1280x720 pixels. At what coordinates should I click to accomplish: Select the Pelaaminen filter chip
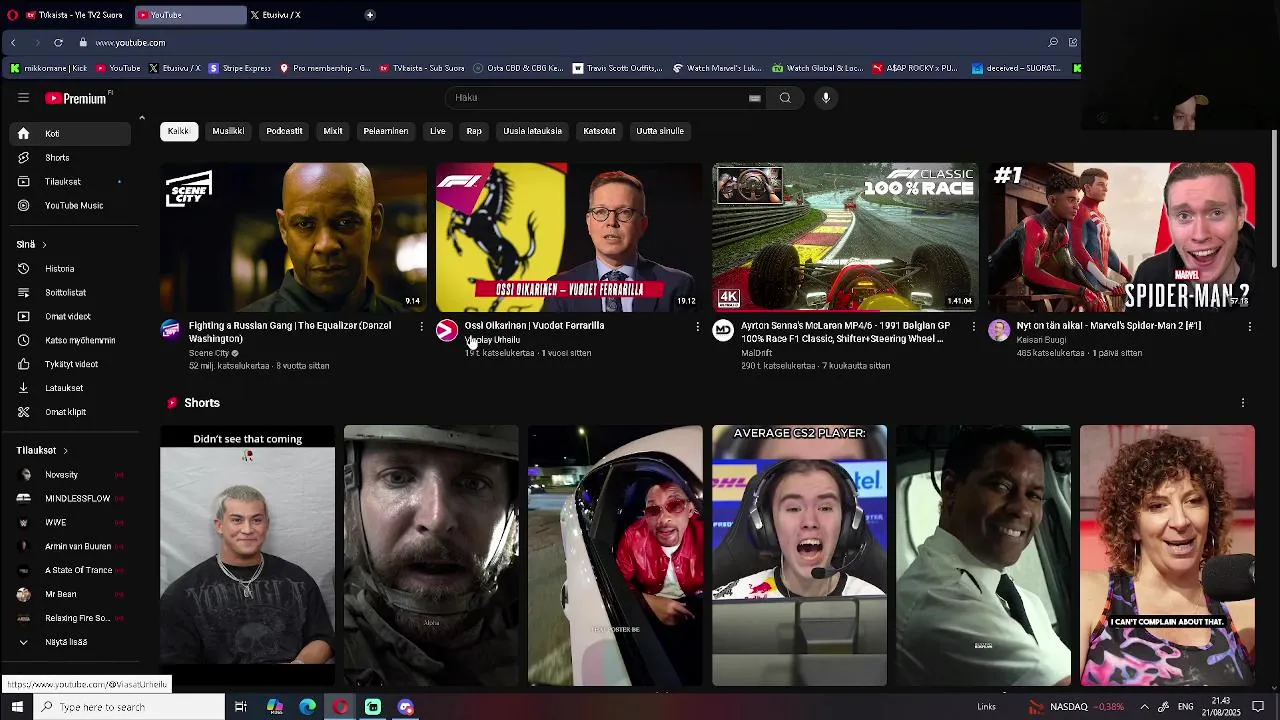(386, 131)
